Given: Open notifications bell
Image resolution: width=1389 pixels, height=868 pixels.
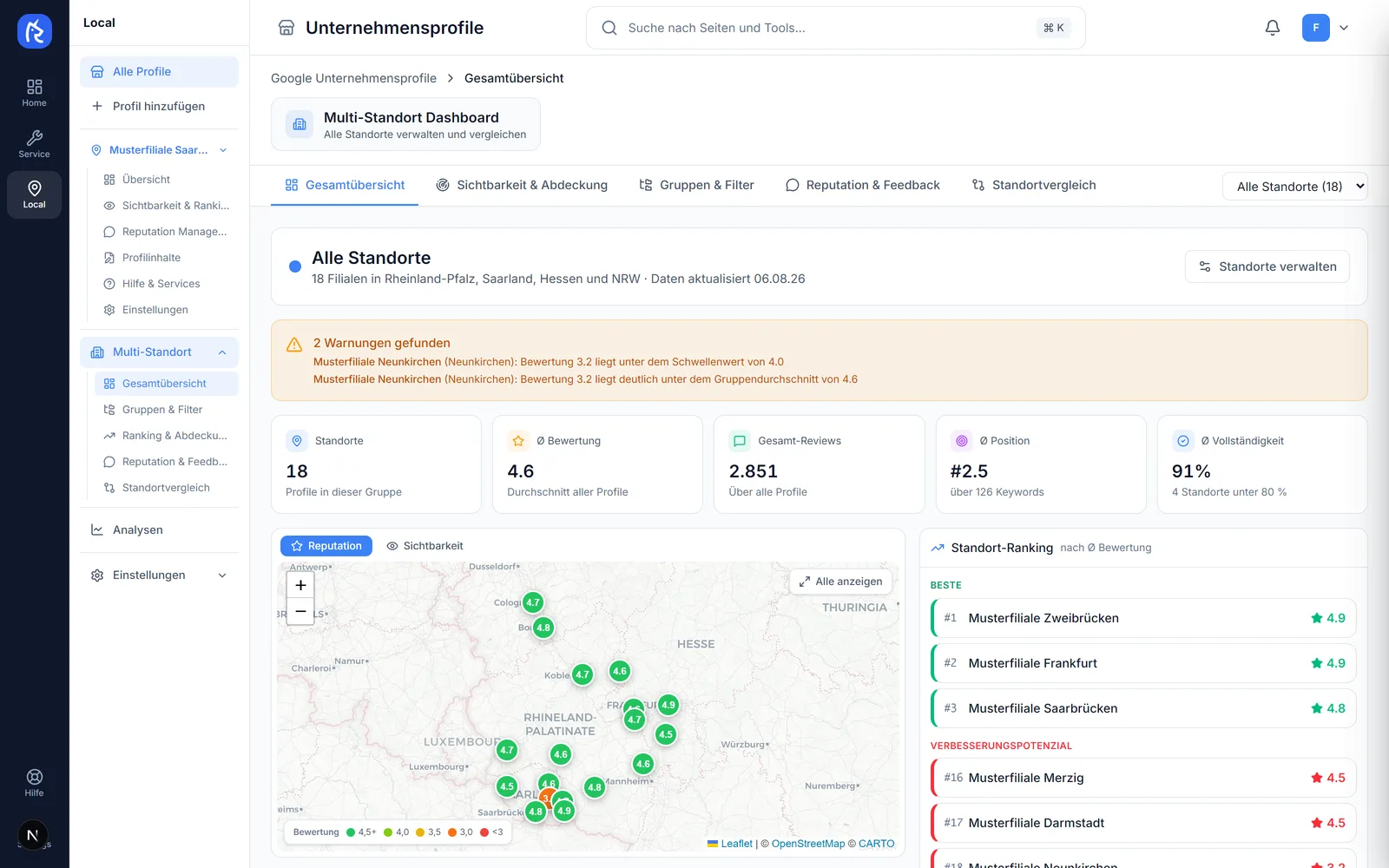Looking at the screenshot, I should tap(1273, 28).
